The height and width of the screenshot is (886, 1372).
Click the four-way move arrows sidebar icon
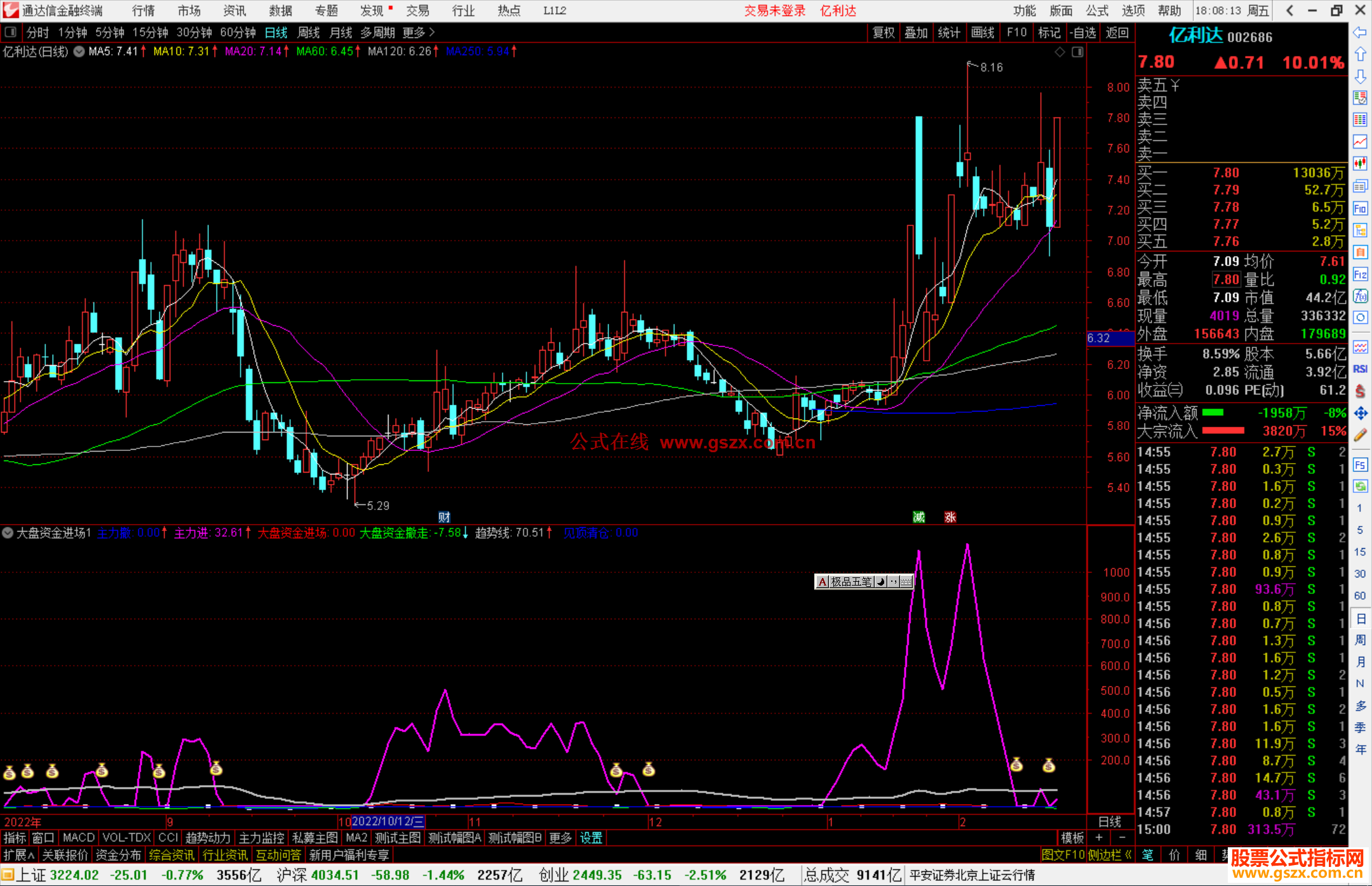1360,413
